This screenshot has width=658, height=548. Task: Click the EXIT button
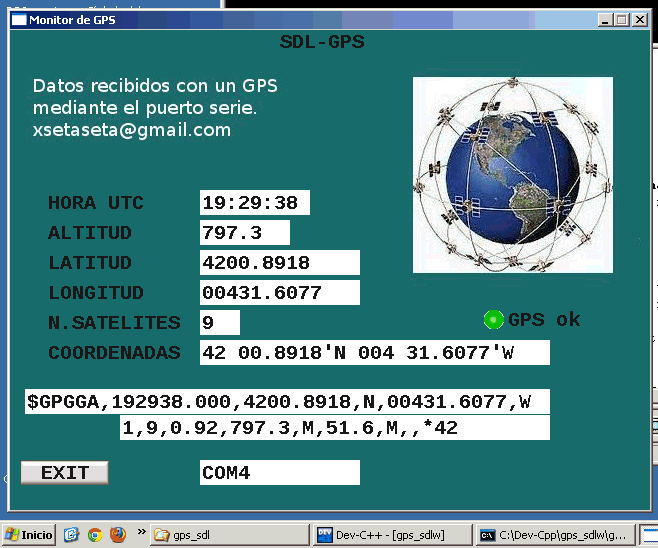pyautogui.click(x=64, y=473)
